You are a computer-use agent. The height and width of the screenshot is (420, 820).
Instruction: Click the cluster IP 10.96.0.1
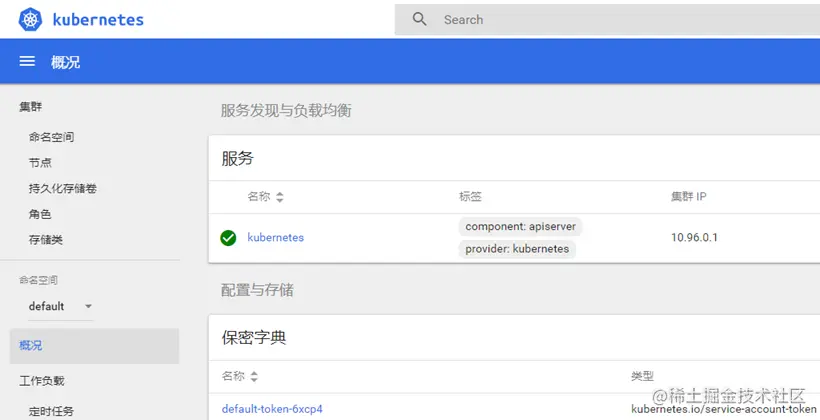point(694,237)
